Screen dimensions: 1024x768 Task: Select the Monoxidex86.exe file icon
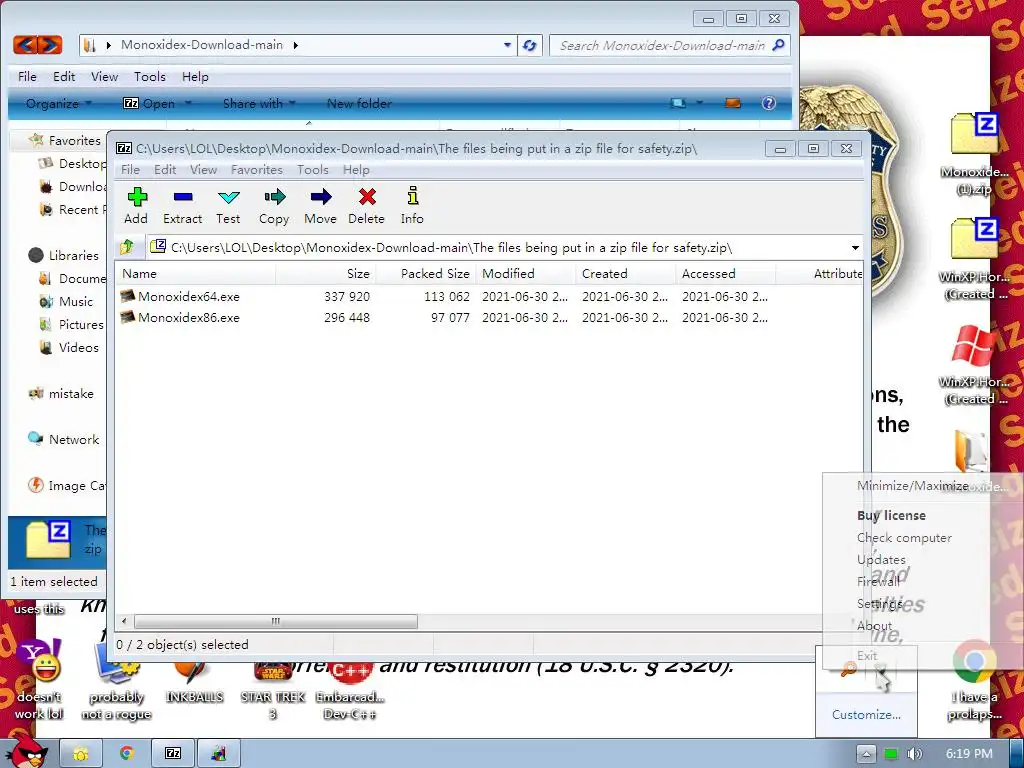127,317
